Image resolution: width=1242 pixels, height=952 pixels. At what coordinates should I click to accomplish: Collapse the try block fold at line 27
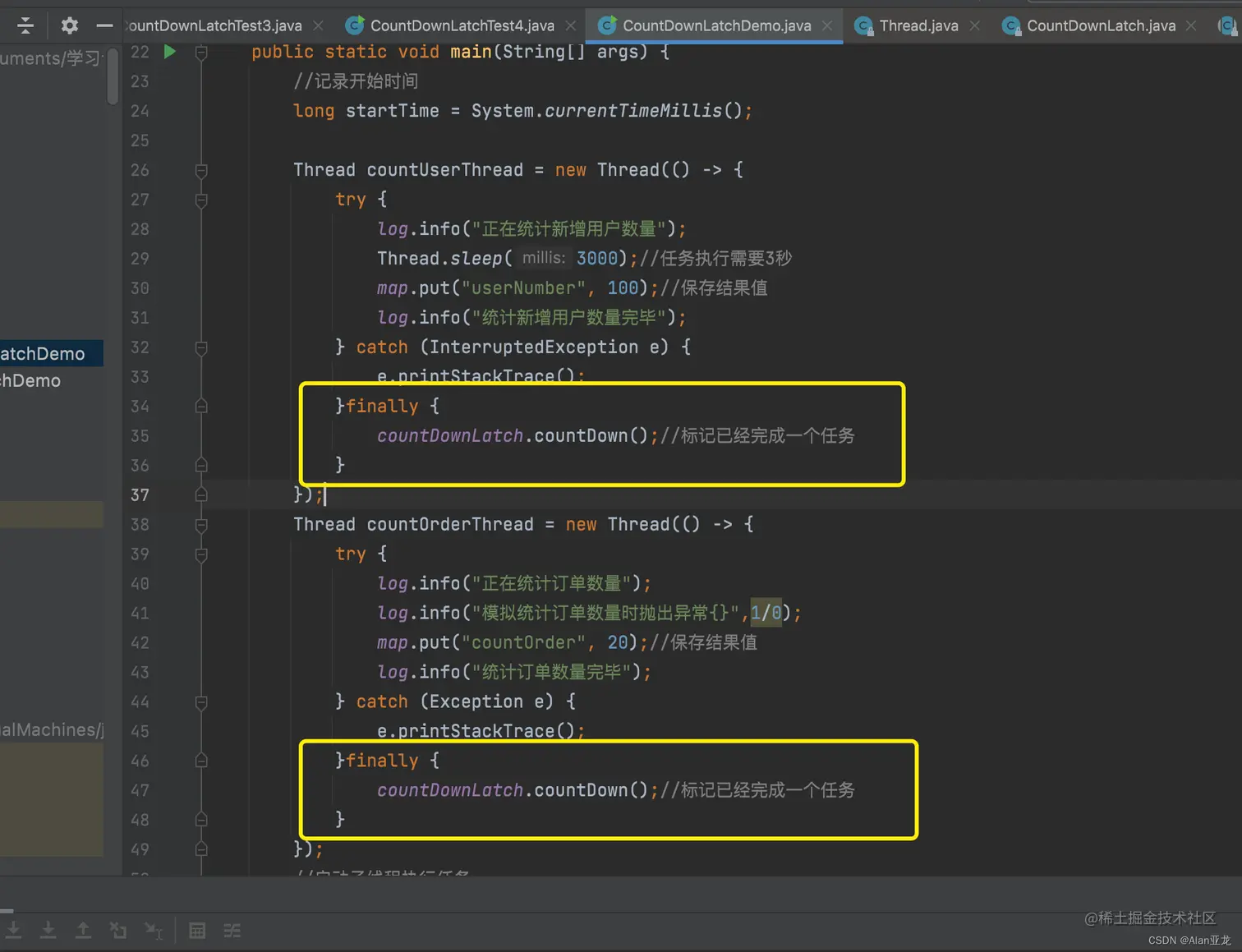[x=201, y=200]
